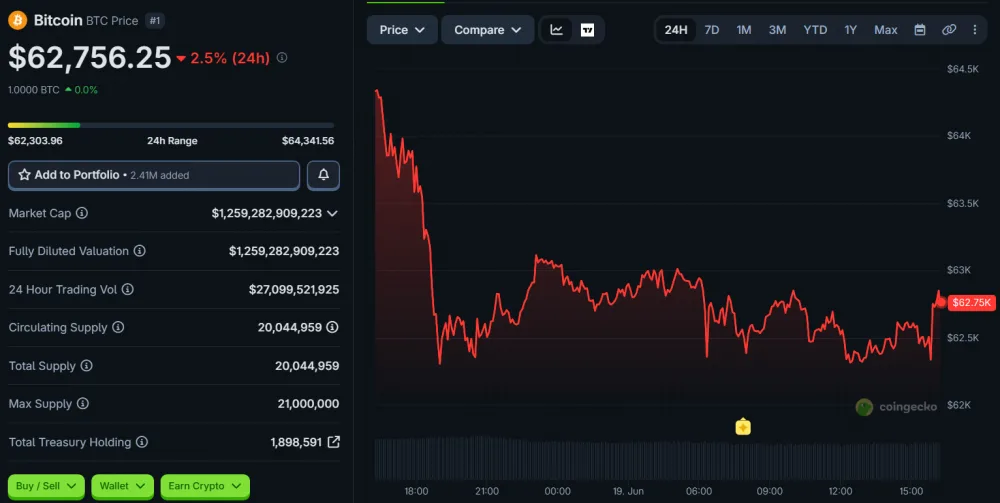Open the Compare dropdown
The image size is (1000, 503).
487,30
